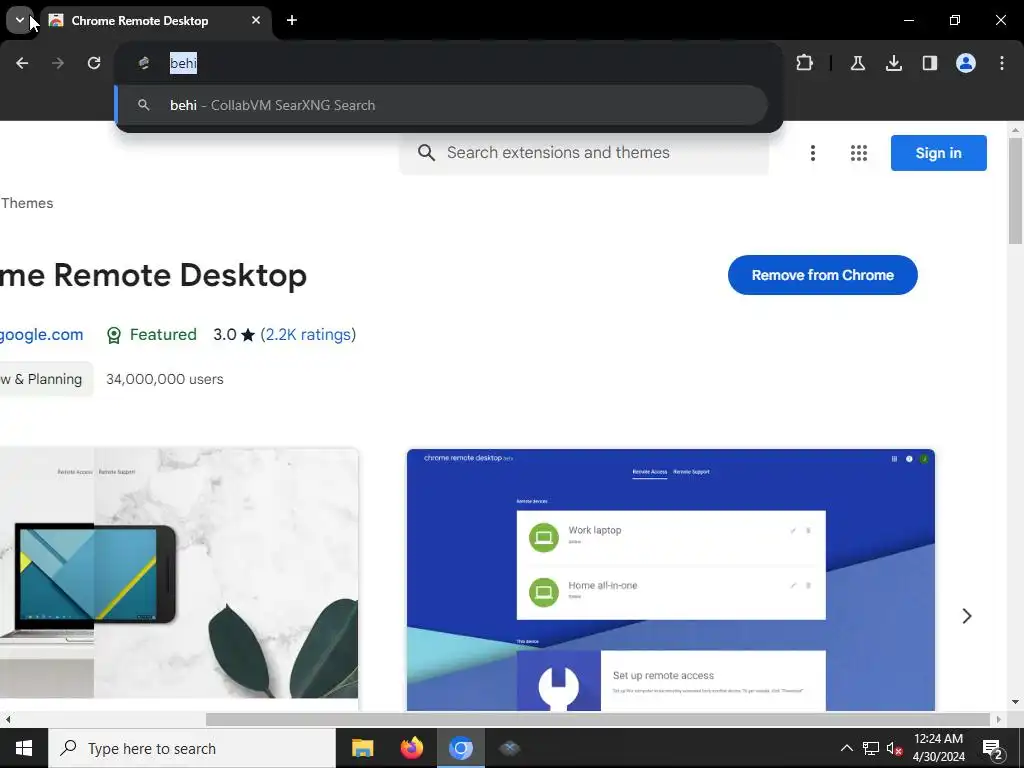Launch Firefox from the taskbar

[411, 748]
